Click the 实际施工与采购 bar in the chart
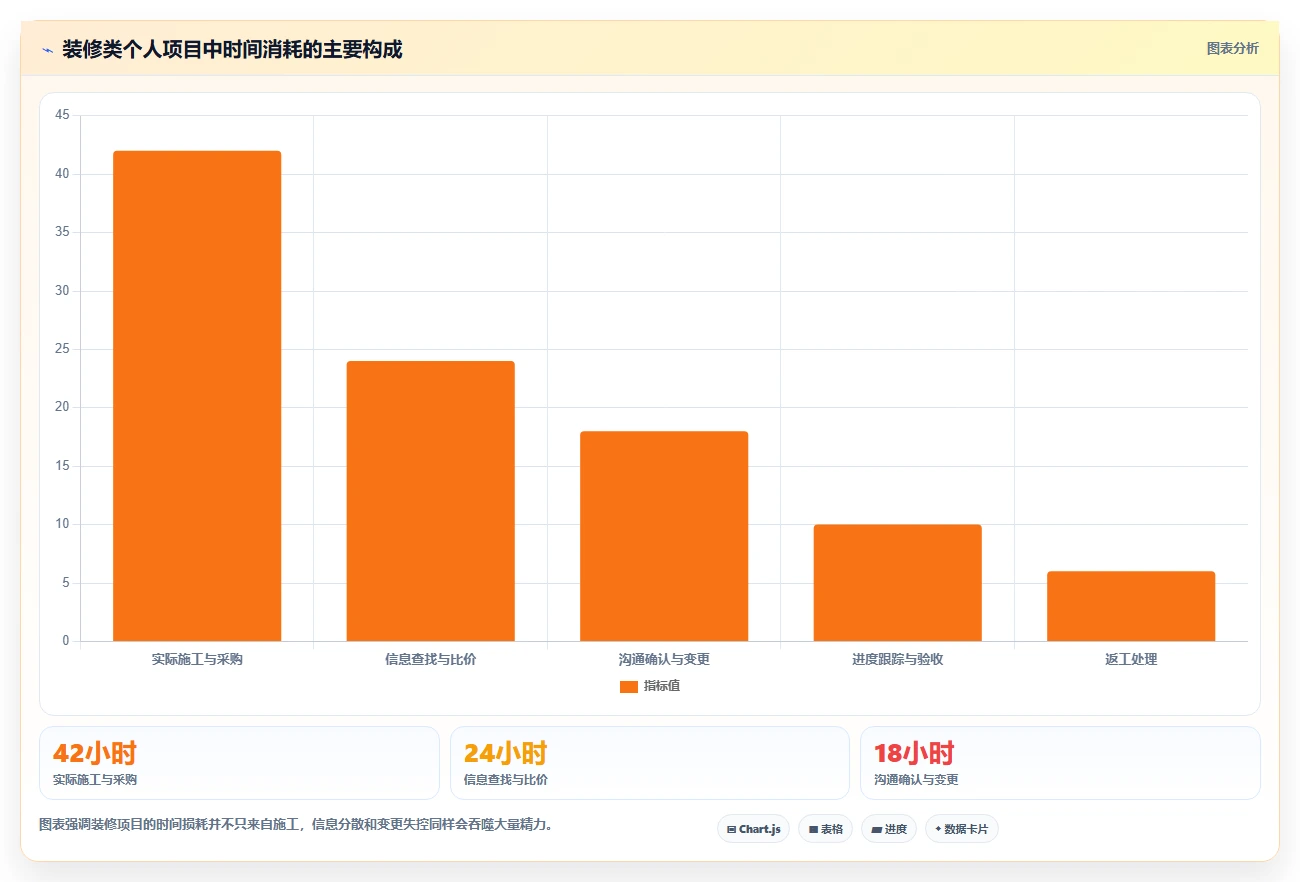The image size is (1300, 882). click(x=197, y=396)
